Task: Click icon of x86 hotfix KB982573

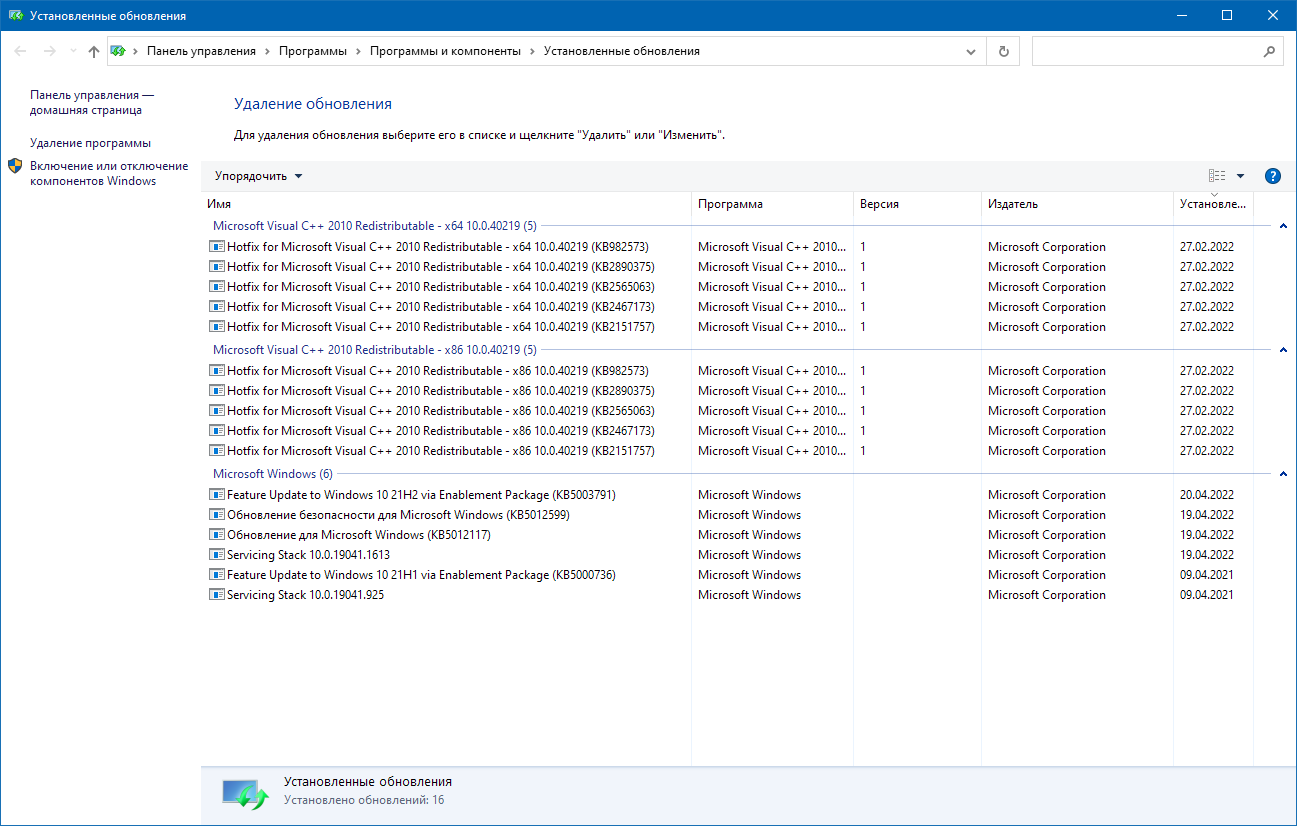Action: (217, 371)
